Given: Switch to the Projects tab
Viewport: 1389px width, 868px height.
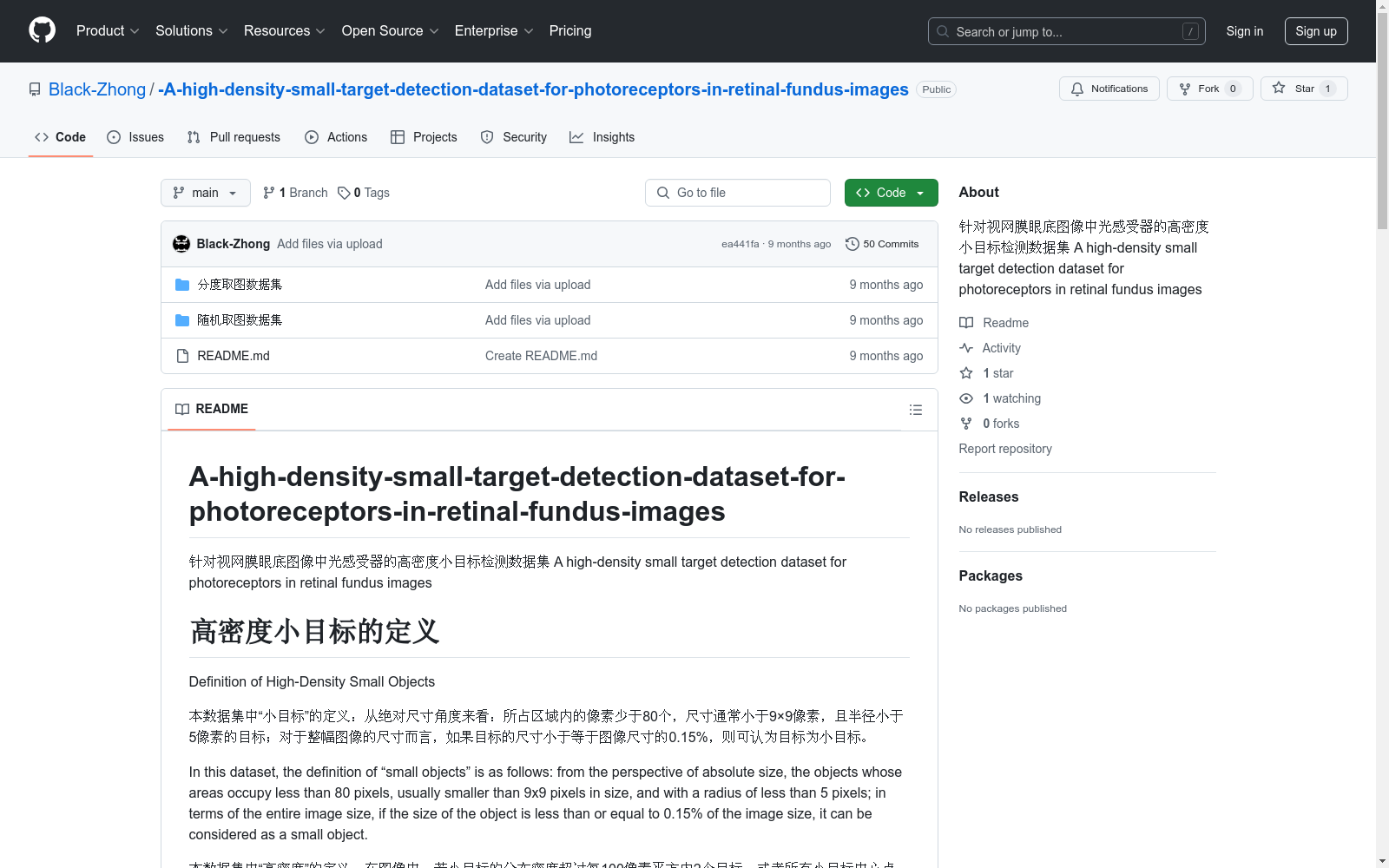Looking at the screenshot, I should click(x=424, y=137).
